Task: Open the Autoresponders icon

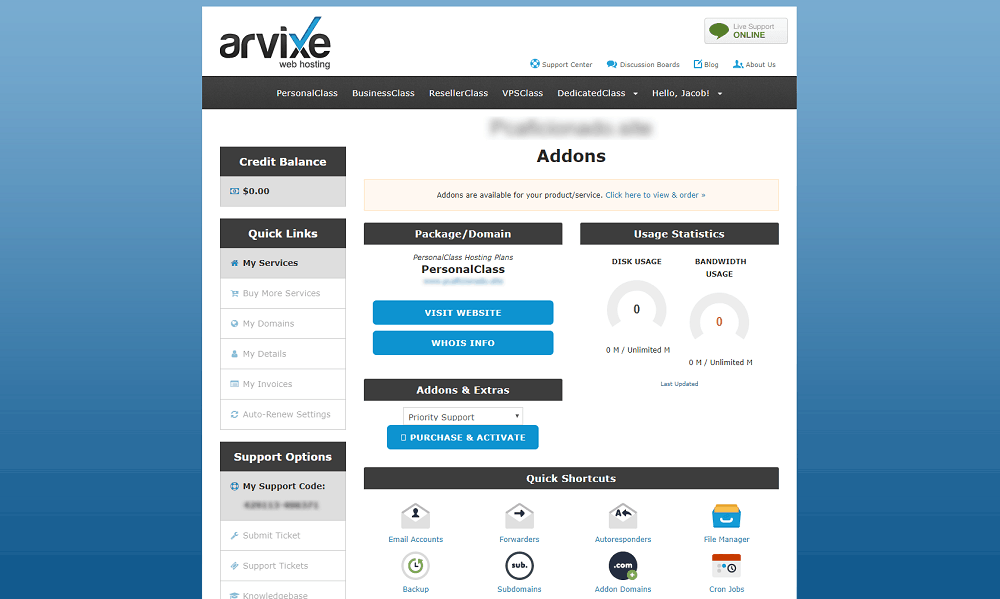Action: (x=622, y=516)
